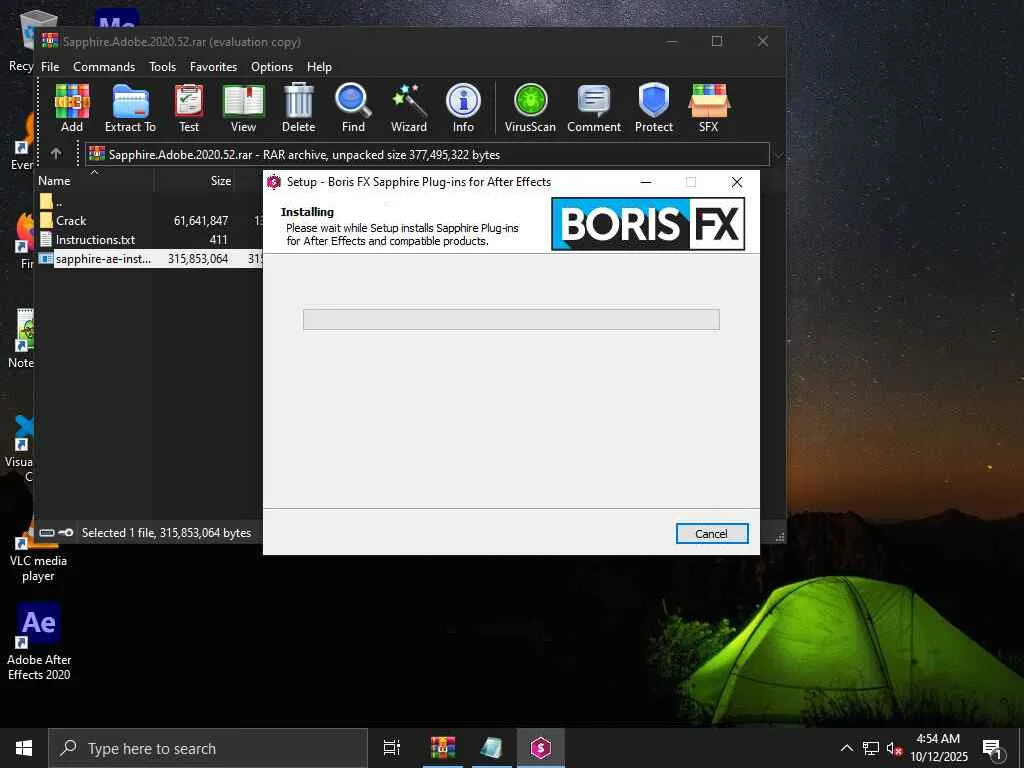
Task: Click the Test archive icon
Action: click(189, 108)
